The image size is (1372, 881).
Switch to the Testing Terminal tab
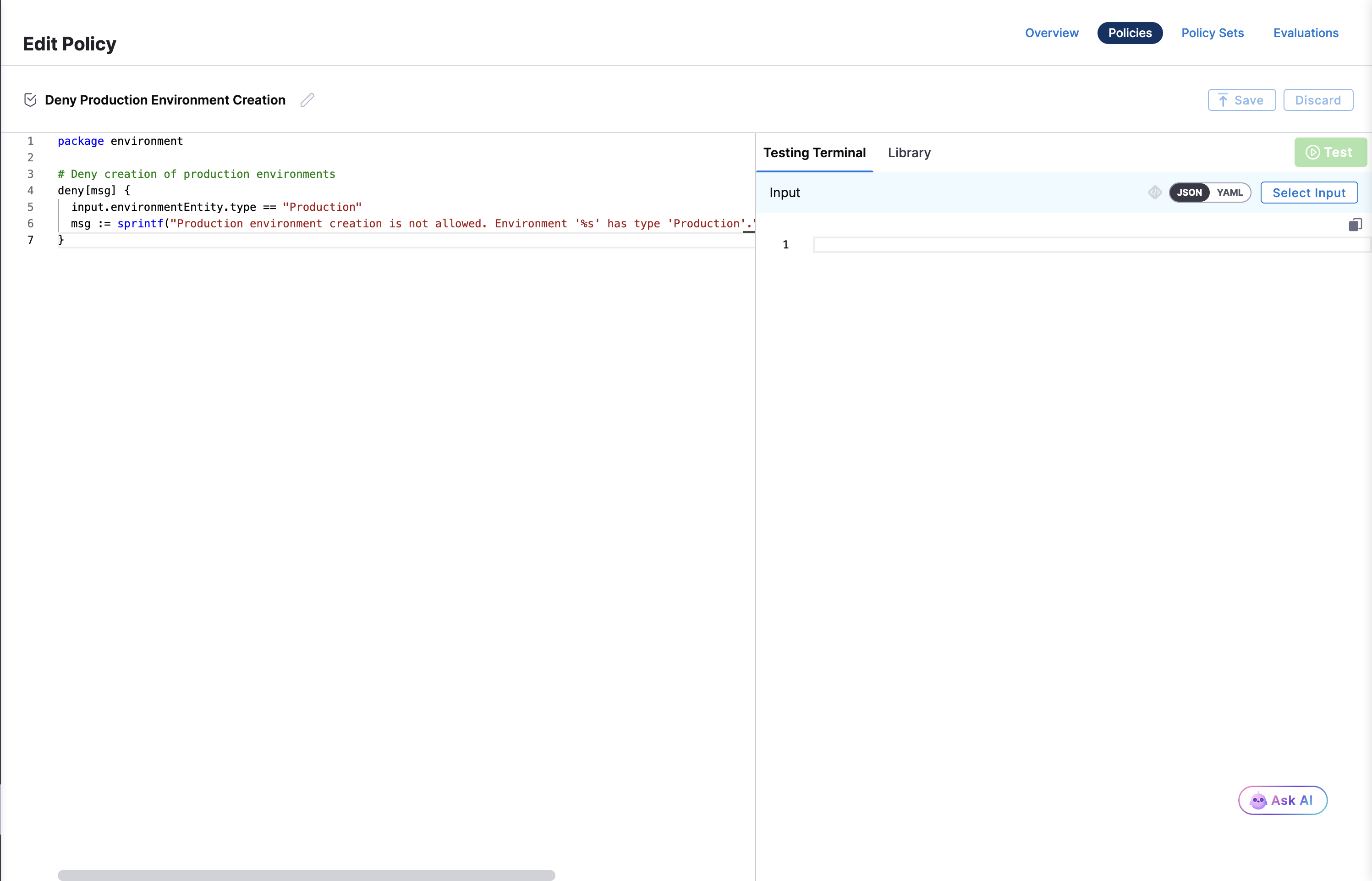pyautogui.click(x=814, y=153)
